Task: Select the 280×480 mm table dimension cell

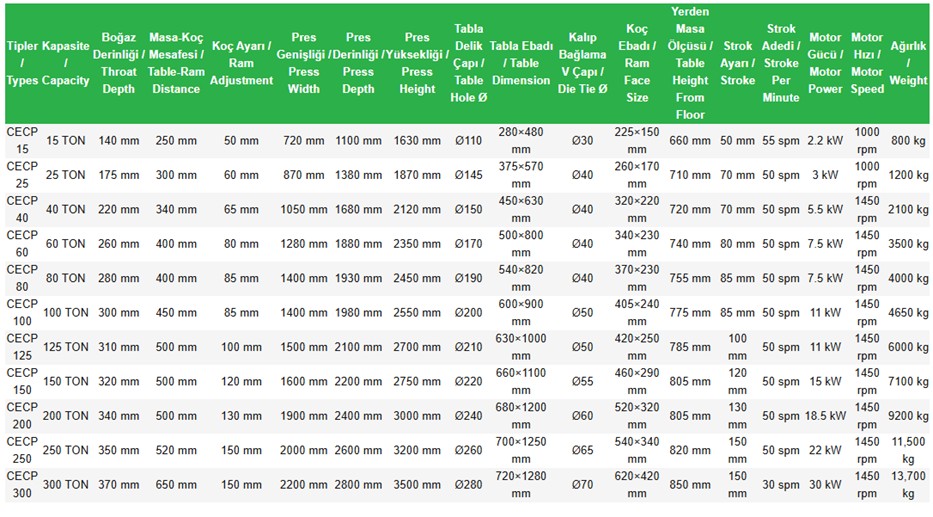Action: tap(520, 141)
